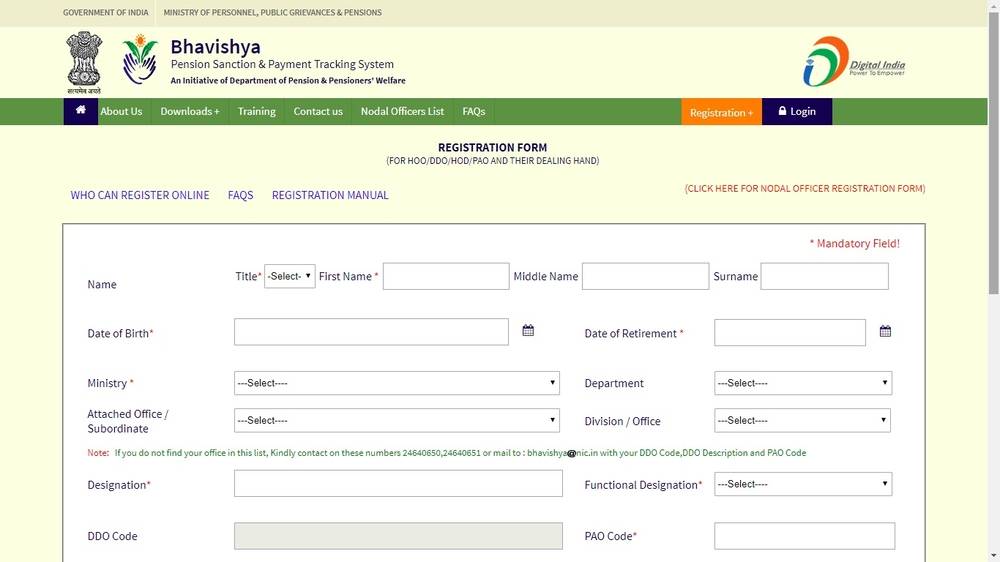Click the Bhavishya hands logo

(140, 59)
